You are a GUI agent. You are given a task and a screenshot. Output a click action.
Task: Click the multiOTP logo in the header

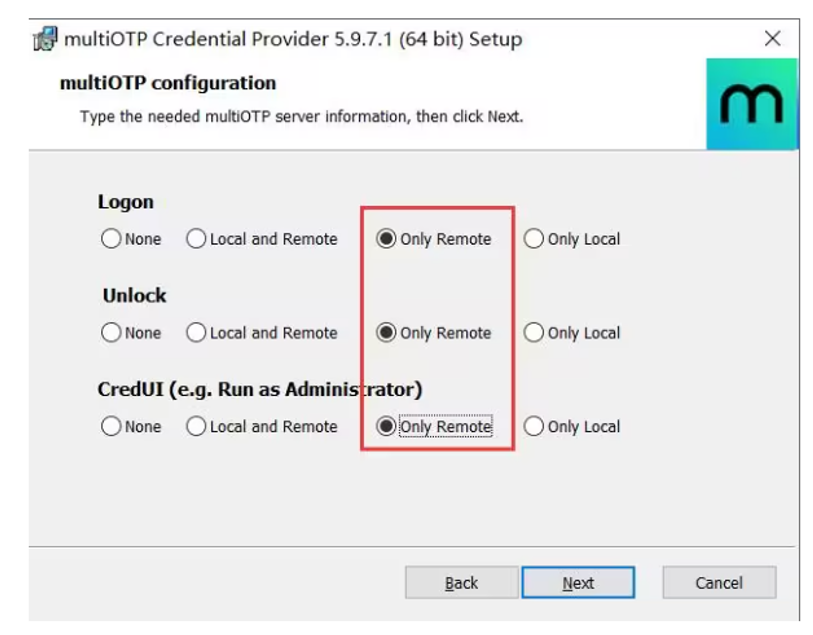pos(751,104)
